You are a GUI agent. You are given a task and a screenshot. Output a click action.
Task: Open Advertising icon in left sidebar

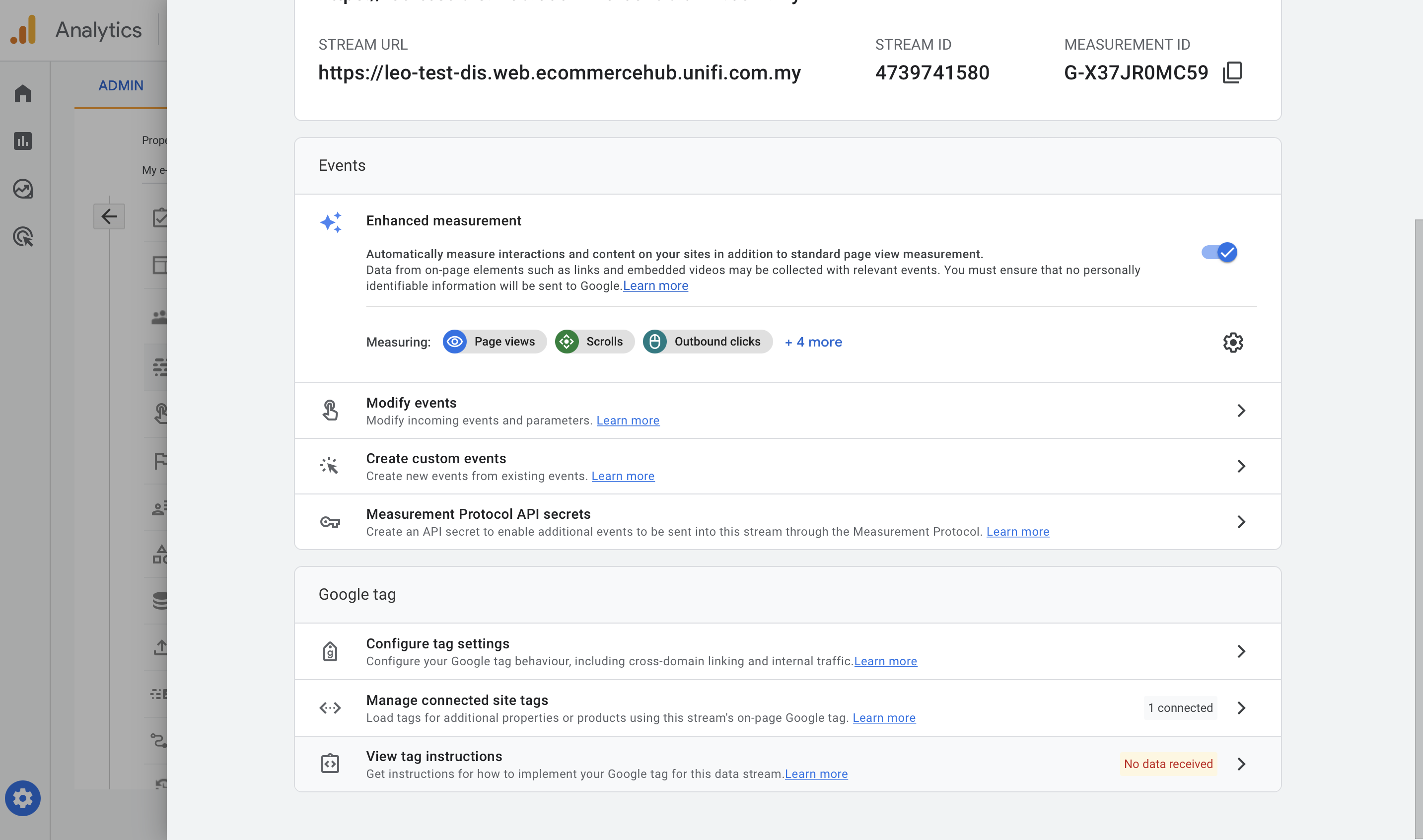pyautogui.click(x=23, y=237)
